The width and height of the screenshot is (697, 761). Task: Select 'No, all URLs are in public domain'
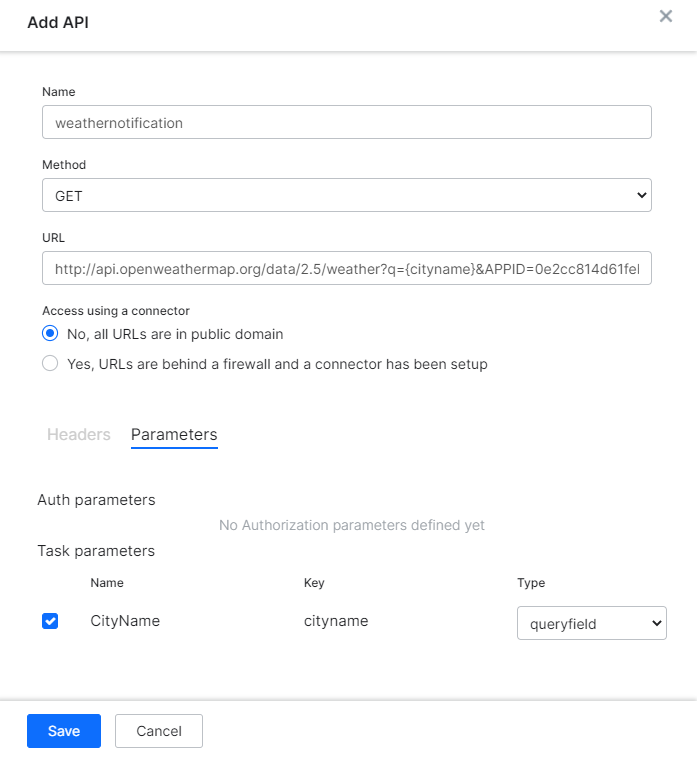pyautogui.click(x=50, y=334)
